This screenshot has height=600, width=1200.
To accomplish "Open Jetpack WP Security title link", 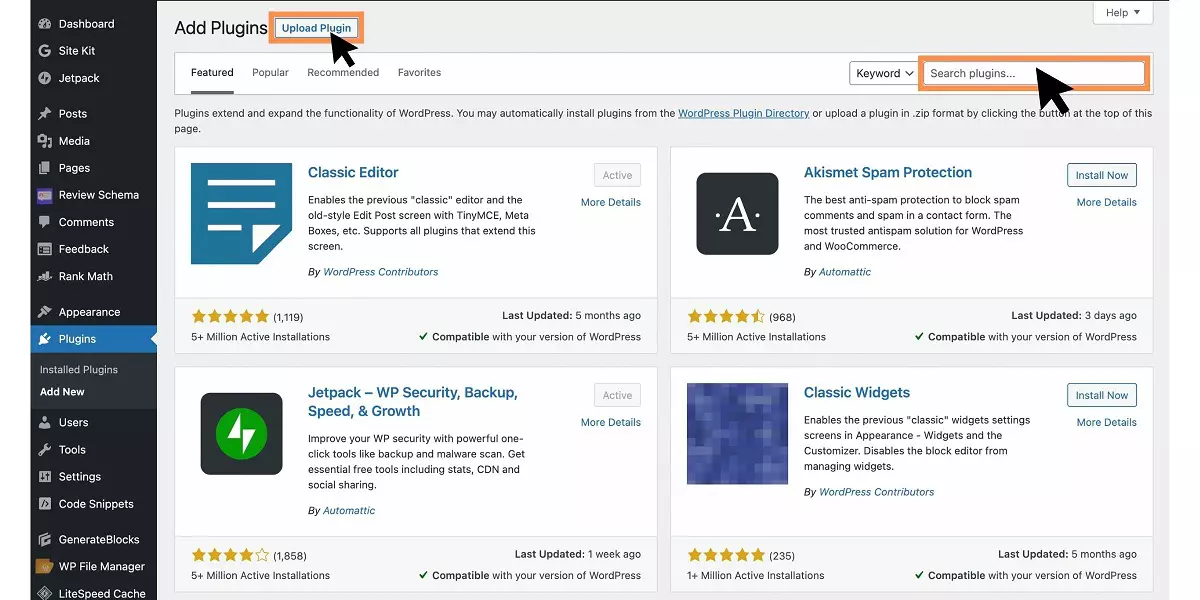I will (413, 402).
